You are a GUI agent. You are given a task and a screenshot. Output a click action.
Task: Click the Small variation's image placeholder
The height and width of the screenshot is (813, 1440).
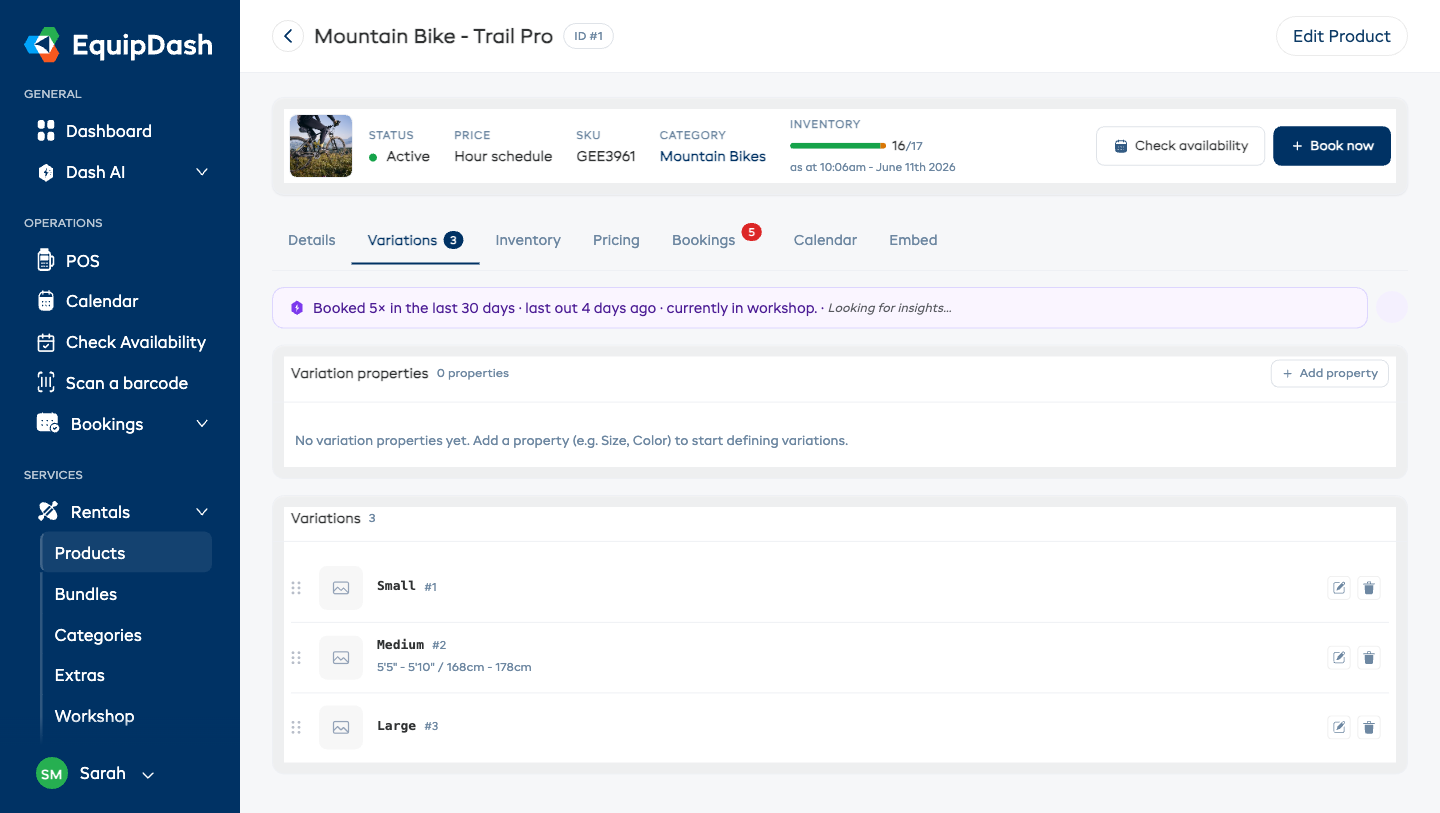click(341, 588)
